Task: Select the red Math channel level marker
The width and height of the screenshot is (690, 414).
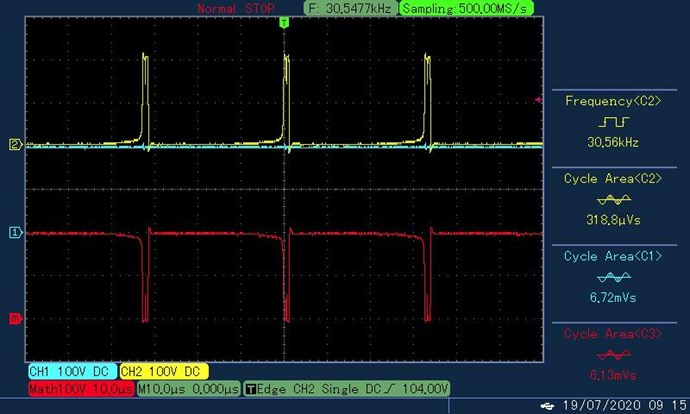Action: 15,319
